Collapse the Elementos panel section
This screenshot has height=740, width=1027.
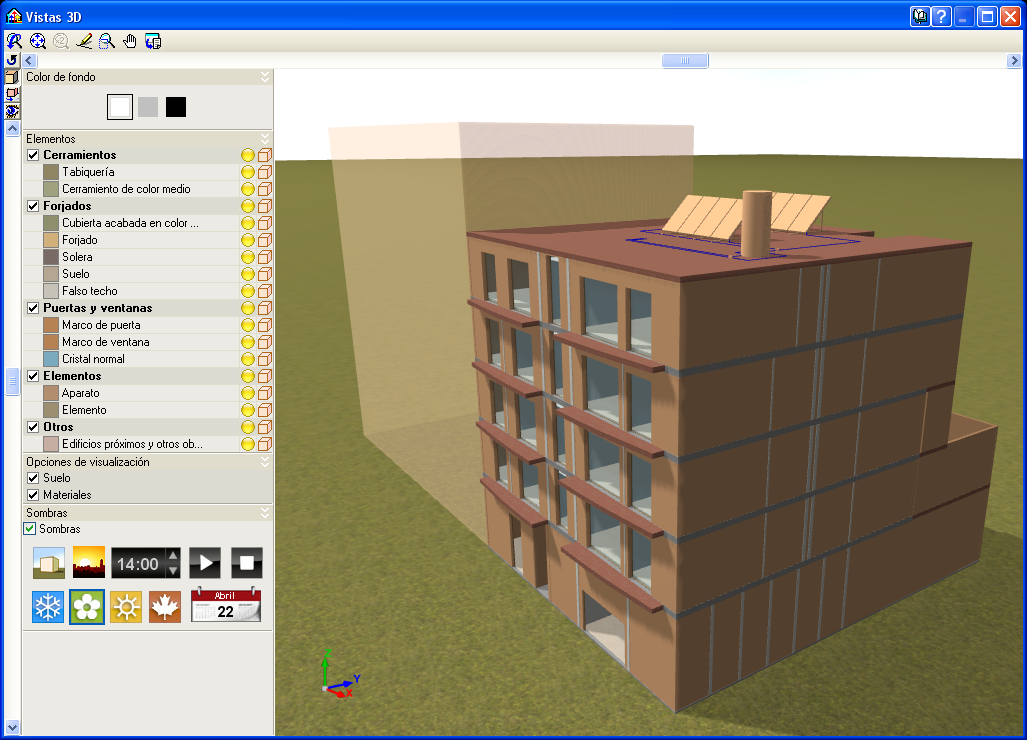265,139
